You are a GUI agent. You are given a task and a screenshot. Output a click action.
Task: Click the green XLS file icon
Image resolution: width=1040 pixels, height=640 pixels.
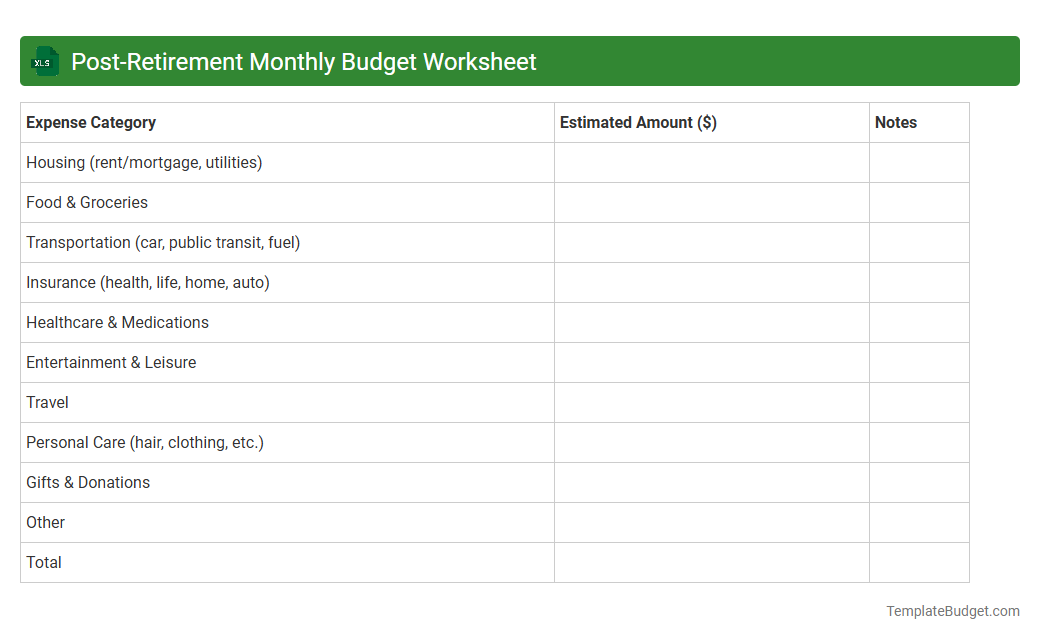[x=44, y=61]
